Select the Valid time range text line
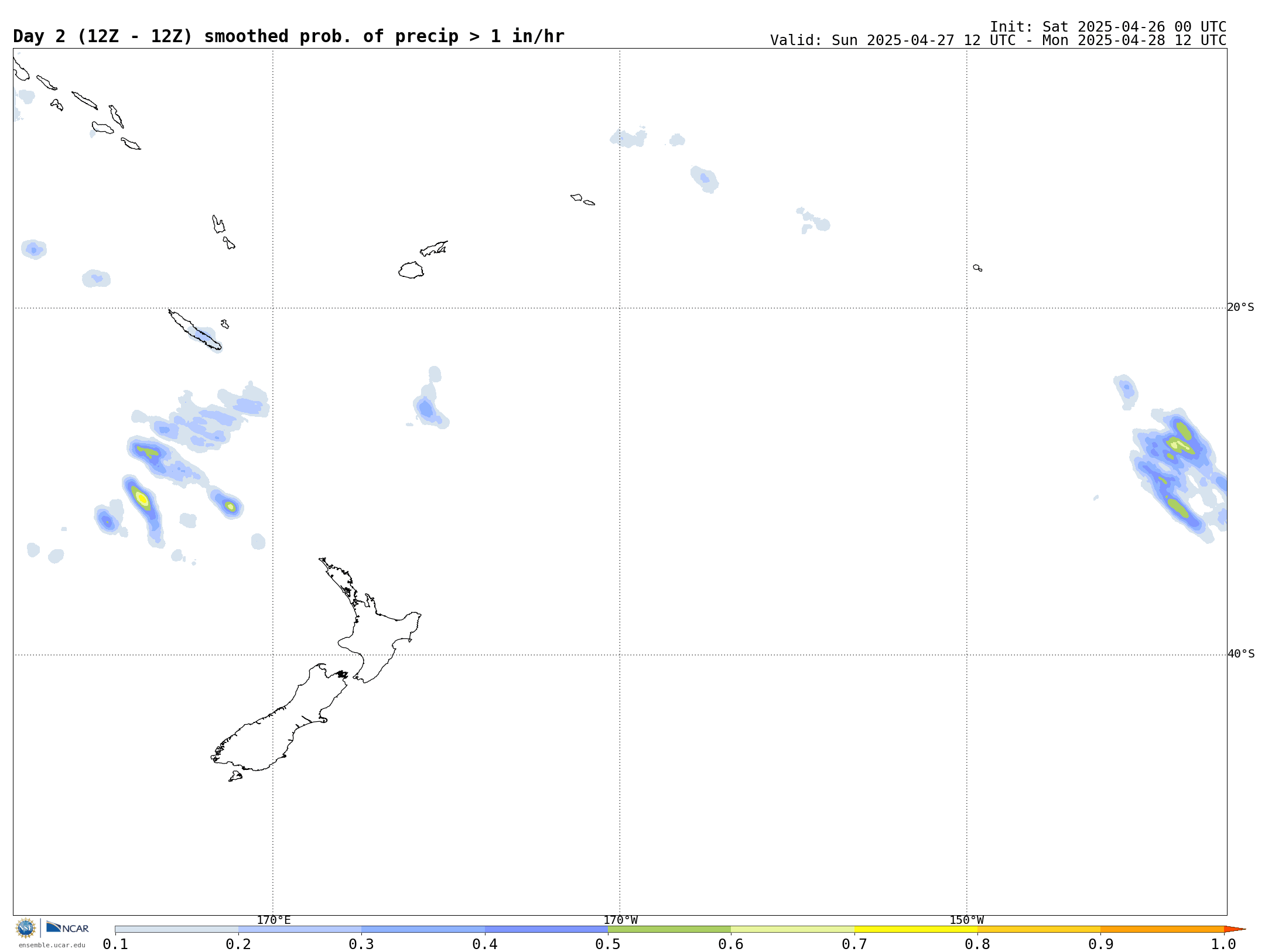Image resolution: width=1265 pixels, height=952 pixels. (998, 40)
